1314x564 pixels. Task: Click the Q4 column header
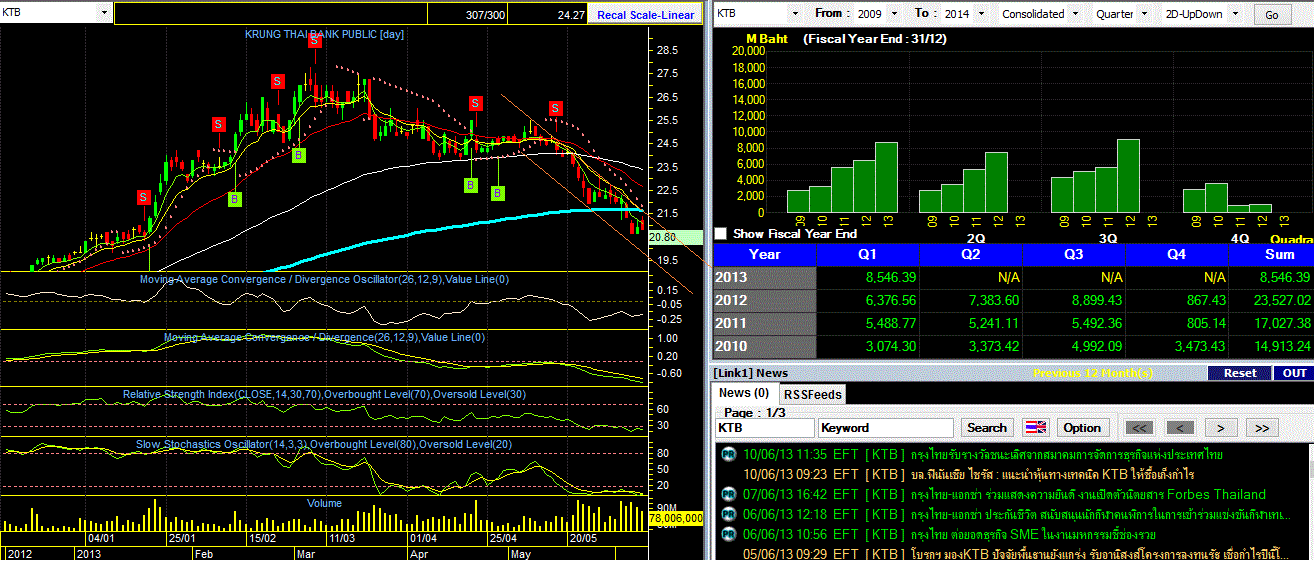pos(1179,254)
